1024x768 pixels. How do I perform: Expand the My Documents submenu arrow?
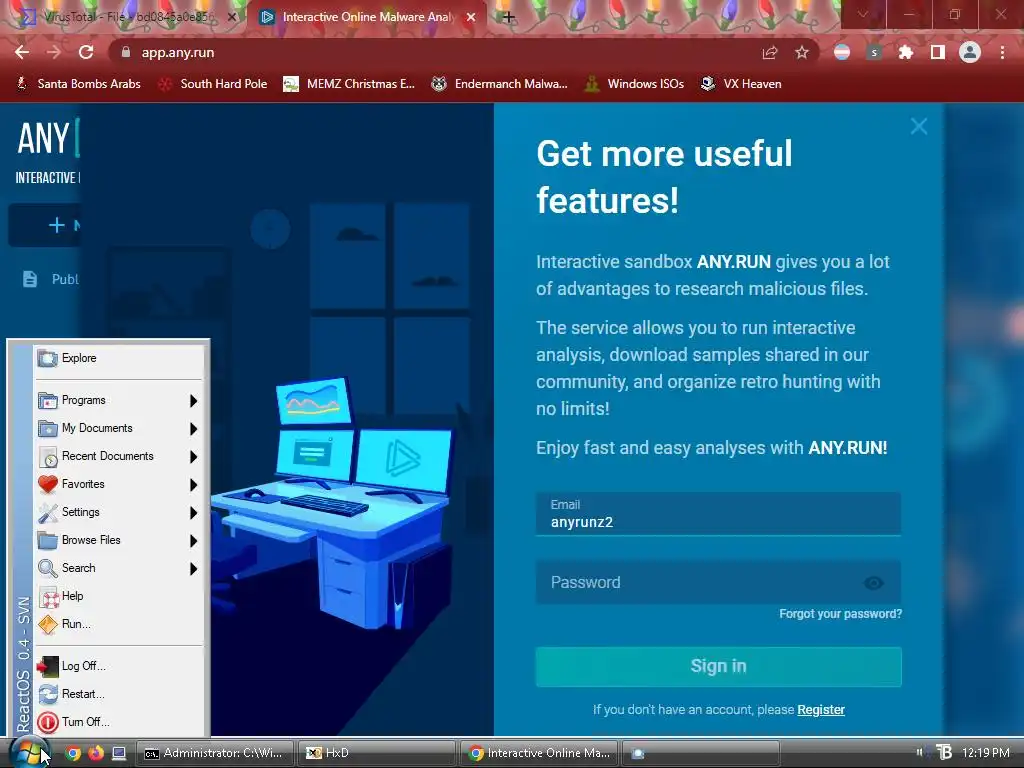193,429
